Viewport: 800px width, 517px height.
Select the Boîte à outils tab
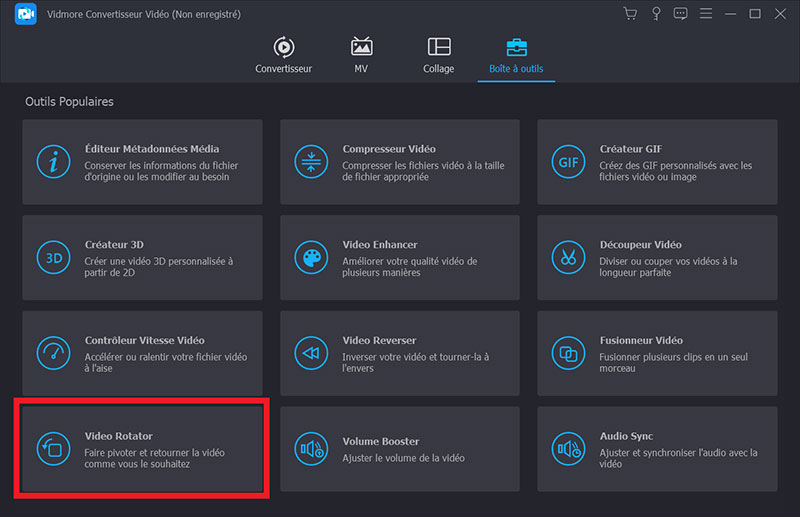pos(517,55)
